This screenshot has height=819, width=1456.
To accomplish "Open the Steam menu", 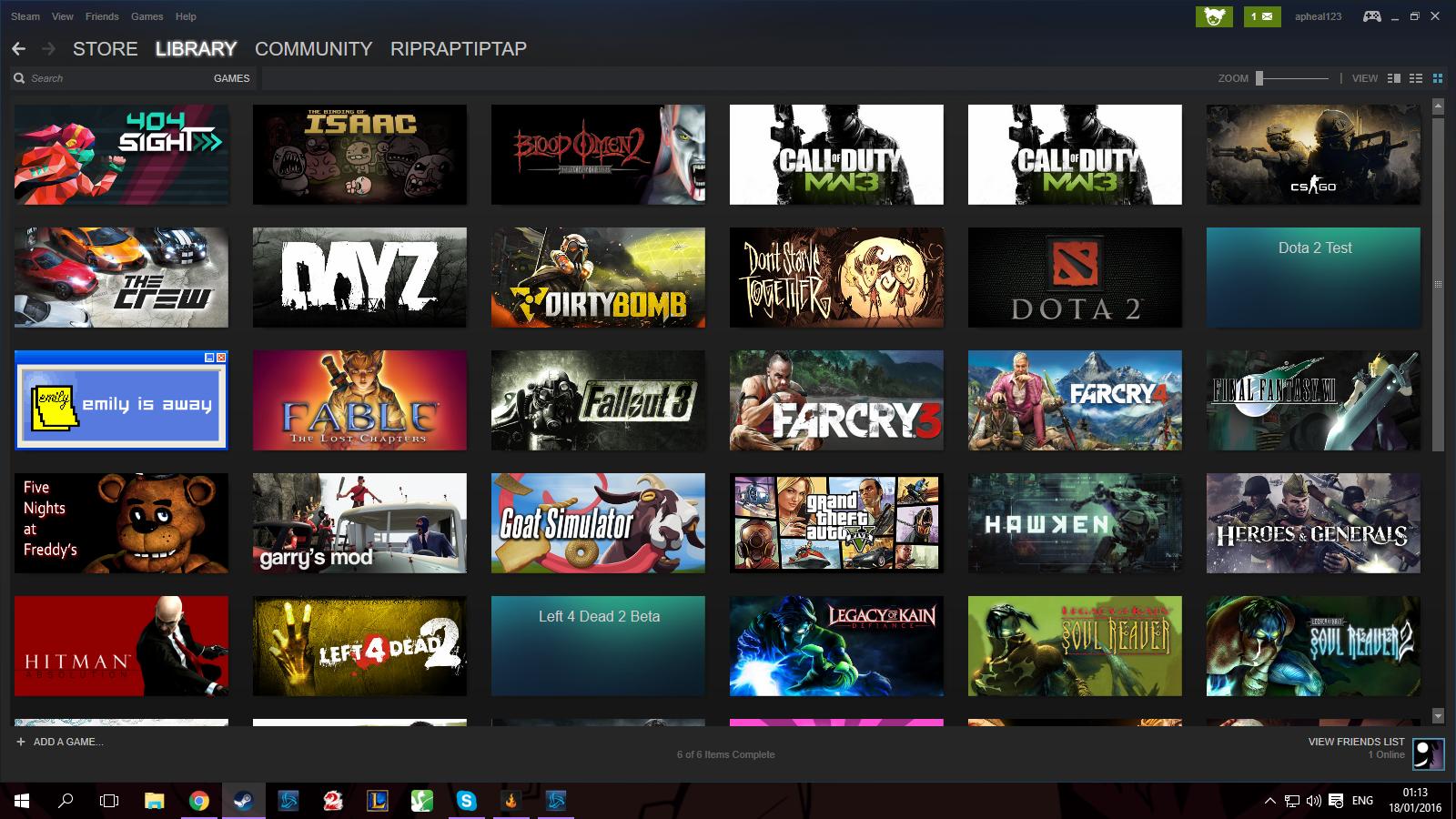I will [x=25, y=16].
